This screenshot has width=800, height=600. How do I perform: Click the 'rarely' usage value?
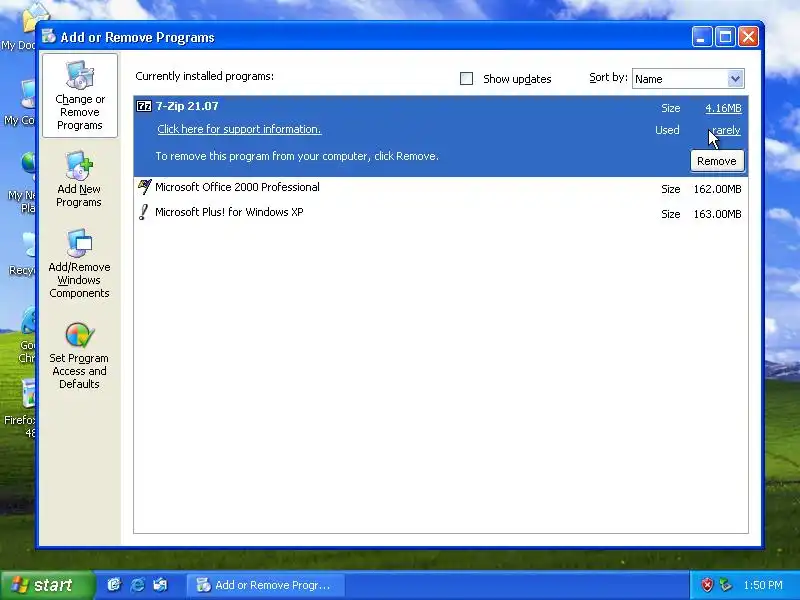click(726, 130)
